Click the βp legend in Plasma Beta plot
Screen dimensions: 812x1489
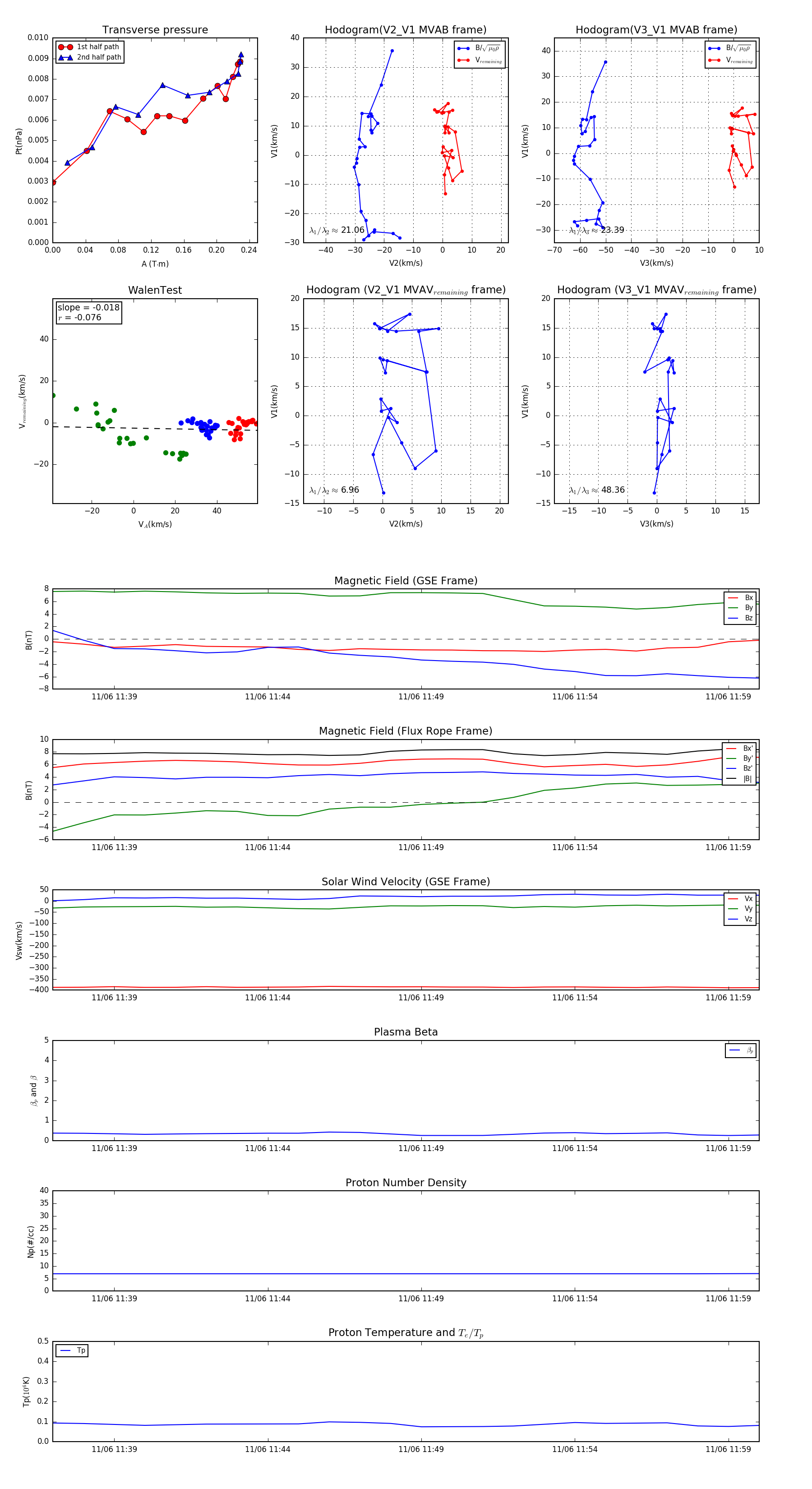click(x=741, y=1050)
